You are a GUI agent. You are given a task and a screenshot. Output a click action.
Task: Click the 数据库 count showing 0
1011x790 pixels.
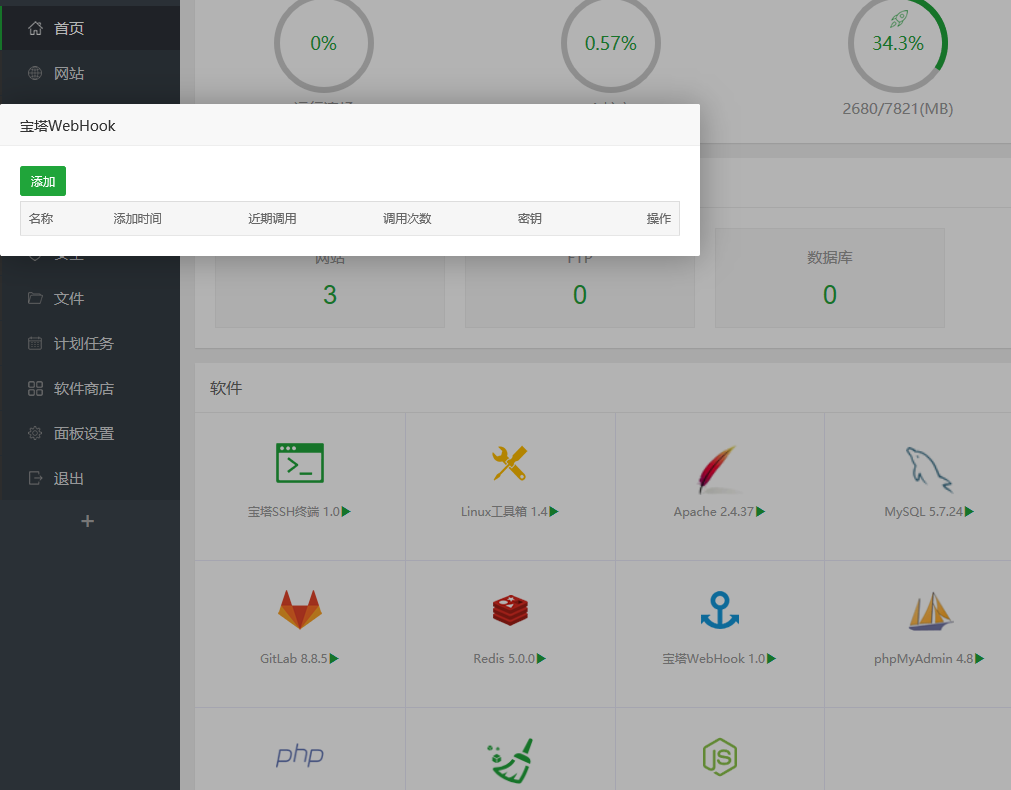click(830, 295)
